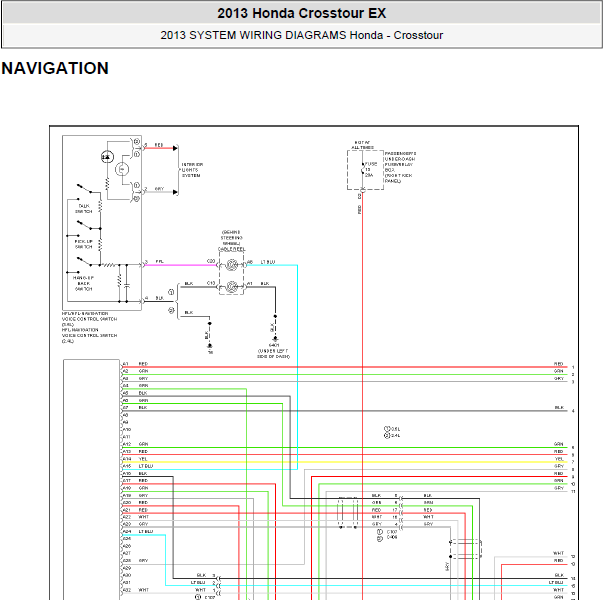Click the 'RED' label at switch pin 5
The width and height of the screenshot is (604, 600).
159,145
